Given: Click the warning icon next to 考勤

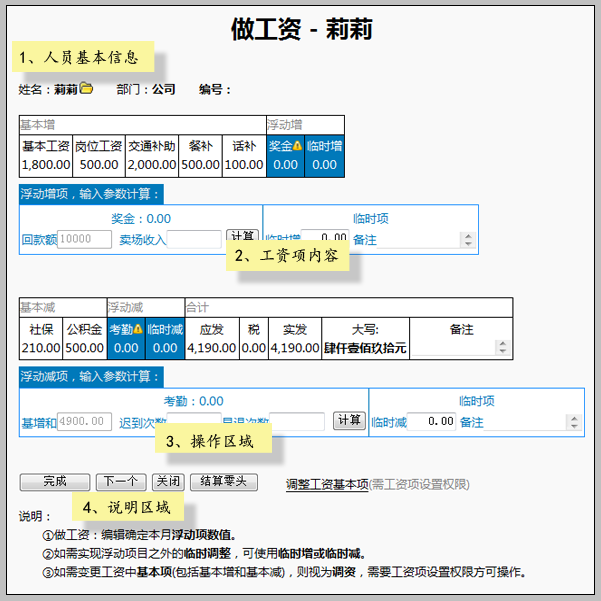Looking at the screenshot, I should tap(137, 329).
